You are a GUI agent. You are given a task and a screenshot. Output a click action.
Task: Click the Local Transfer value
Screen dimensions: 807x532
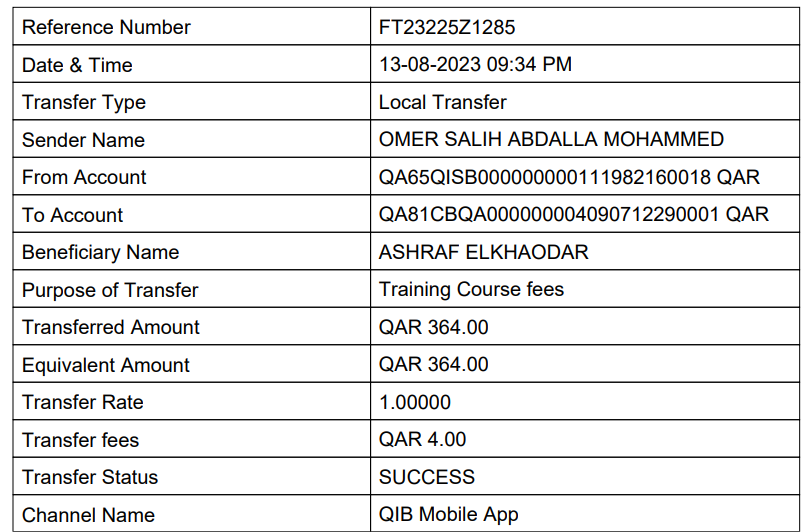[x=443, y=102]
